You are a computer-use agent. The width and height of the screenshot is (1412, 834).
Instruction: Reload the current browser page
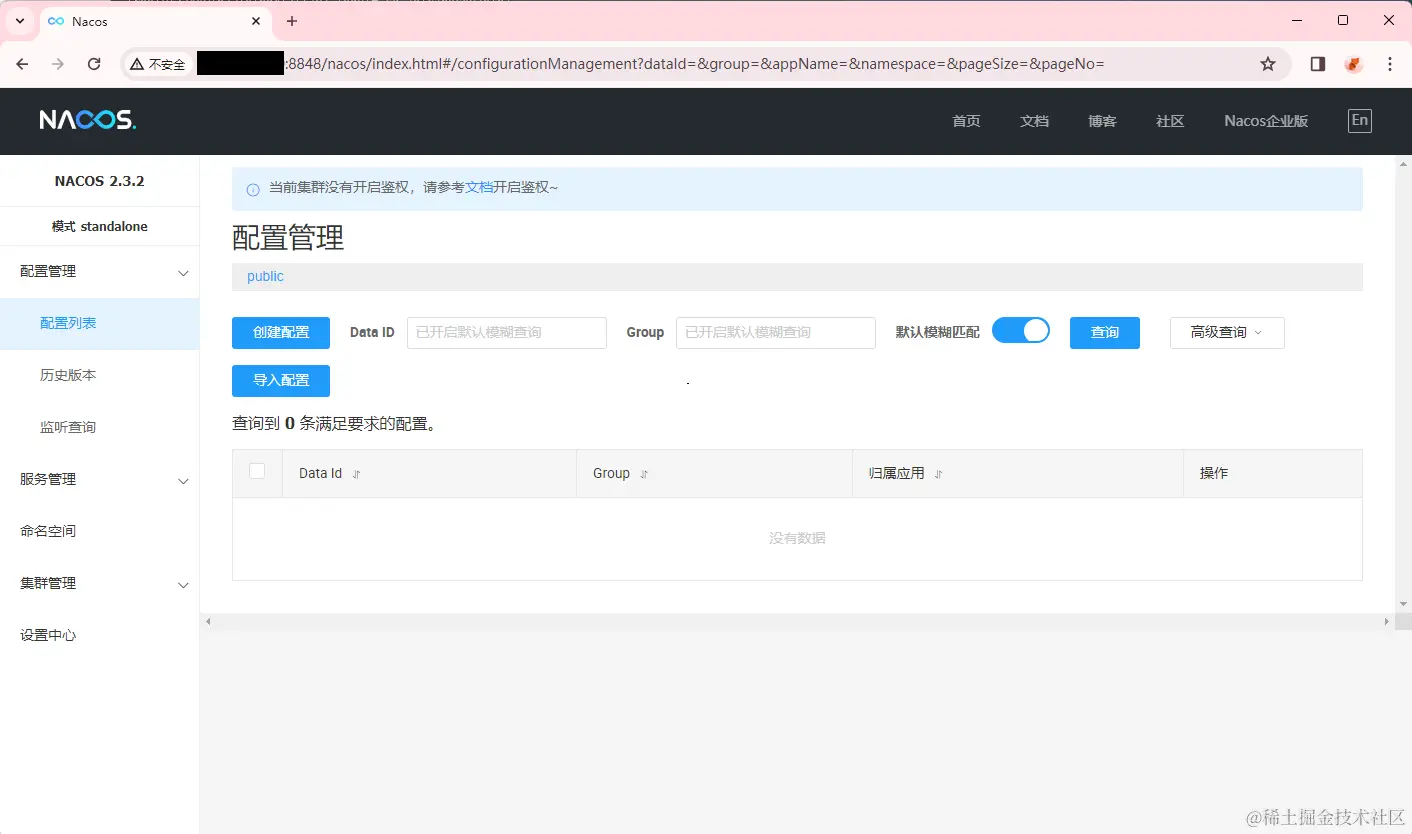click(x=94, y=64)
